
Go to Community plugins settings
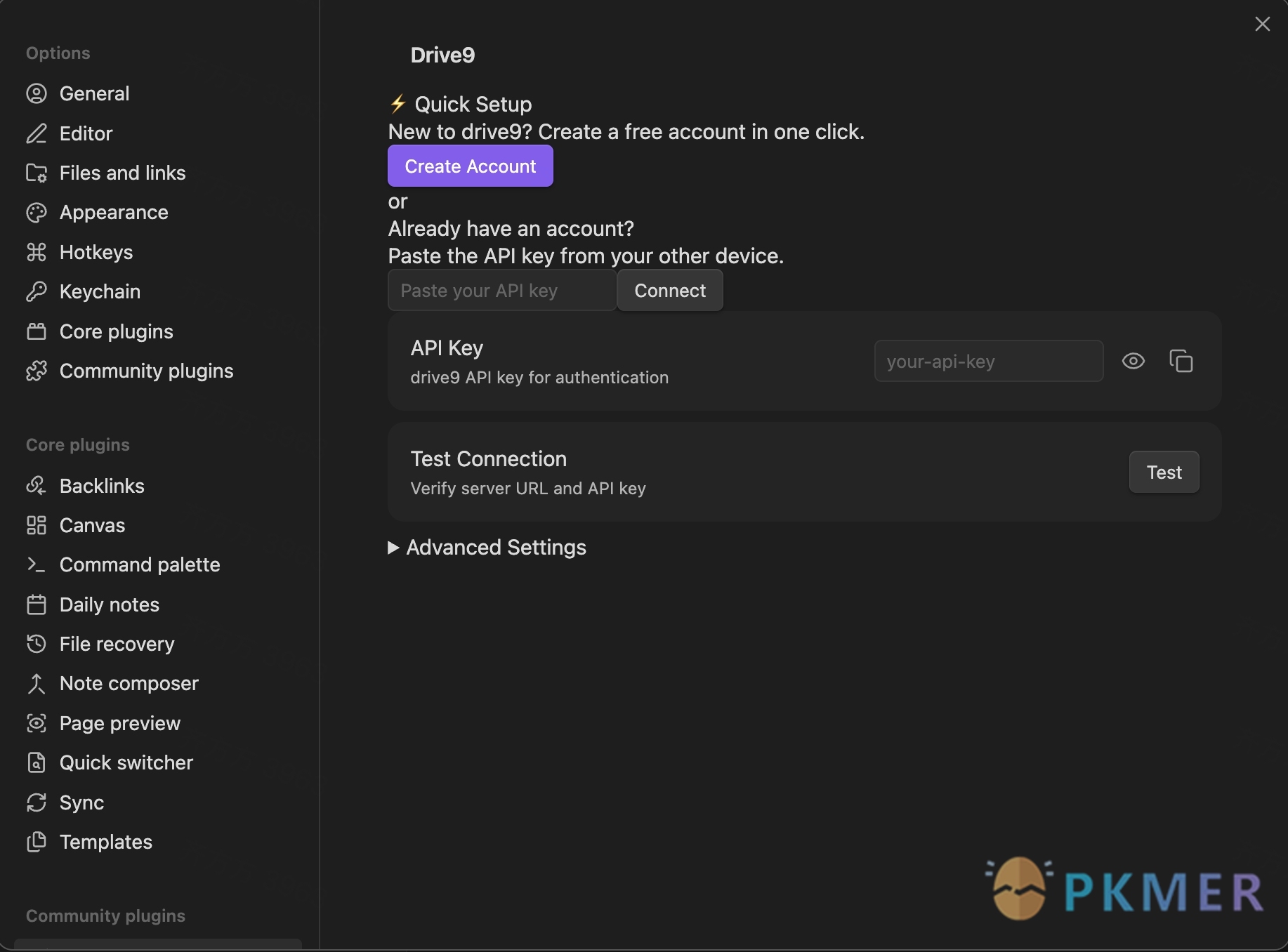pyautogui.click(x=158, y=371)
